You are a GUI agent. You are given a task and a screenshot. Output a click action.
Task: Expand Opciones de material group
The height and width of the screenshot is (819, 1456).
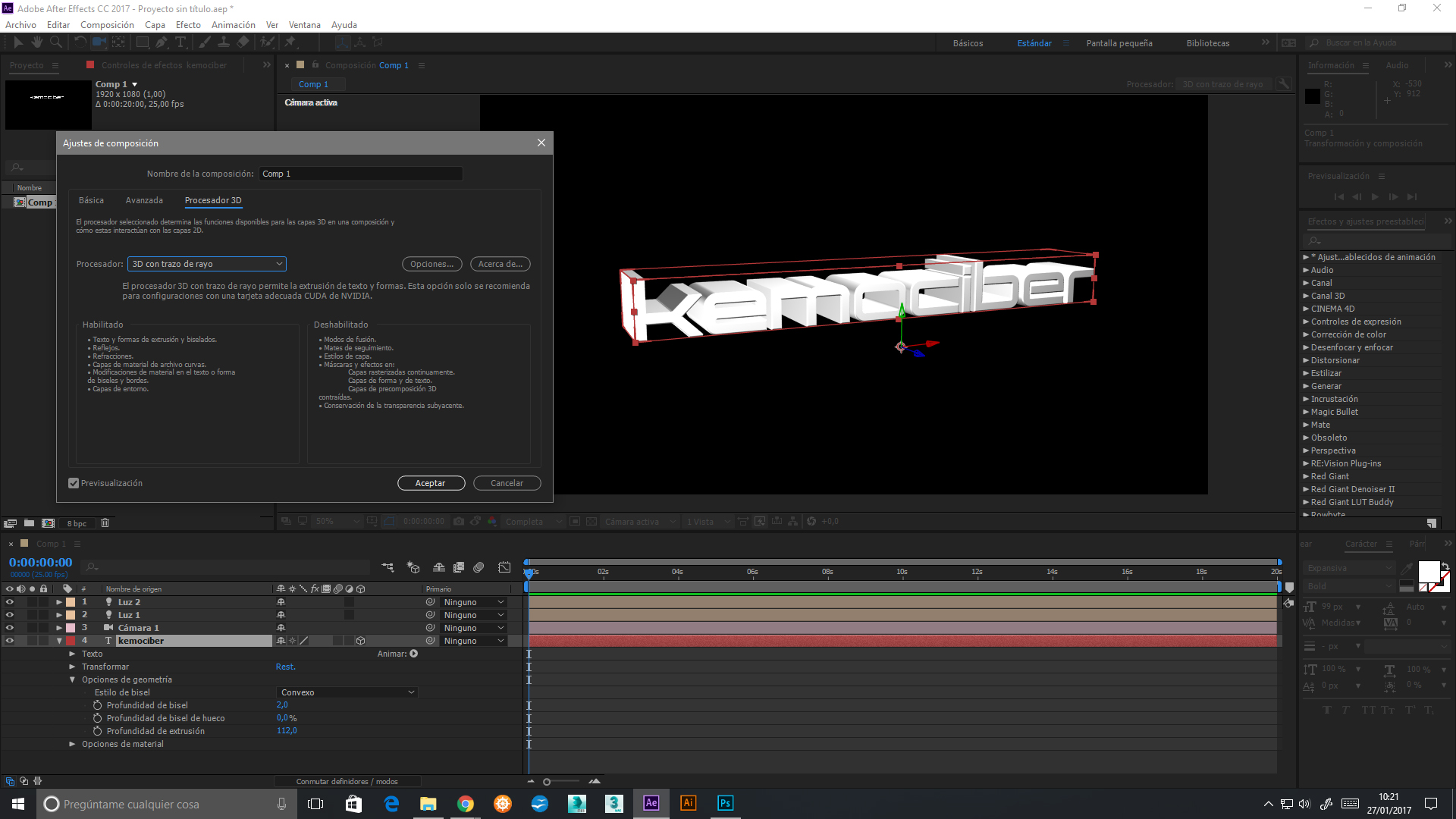pos(72,744)
